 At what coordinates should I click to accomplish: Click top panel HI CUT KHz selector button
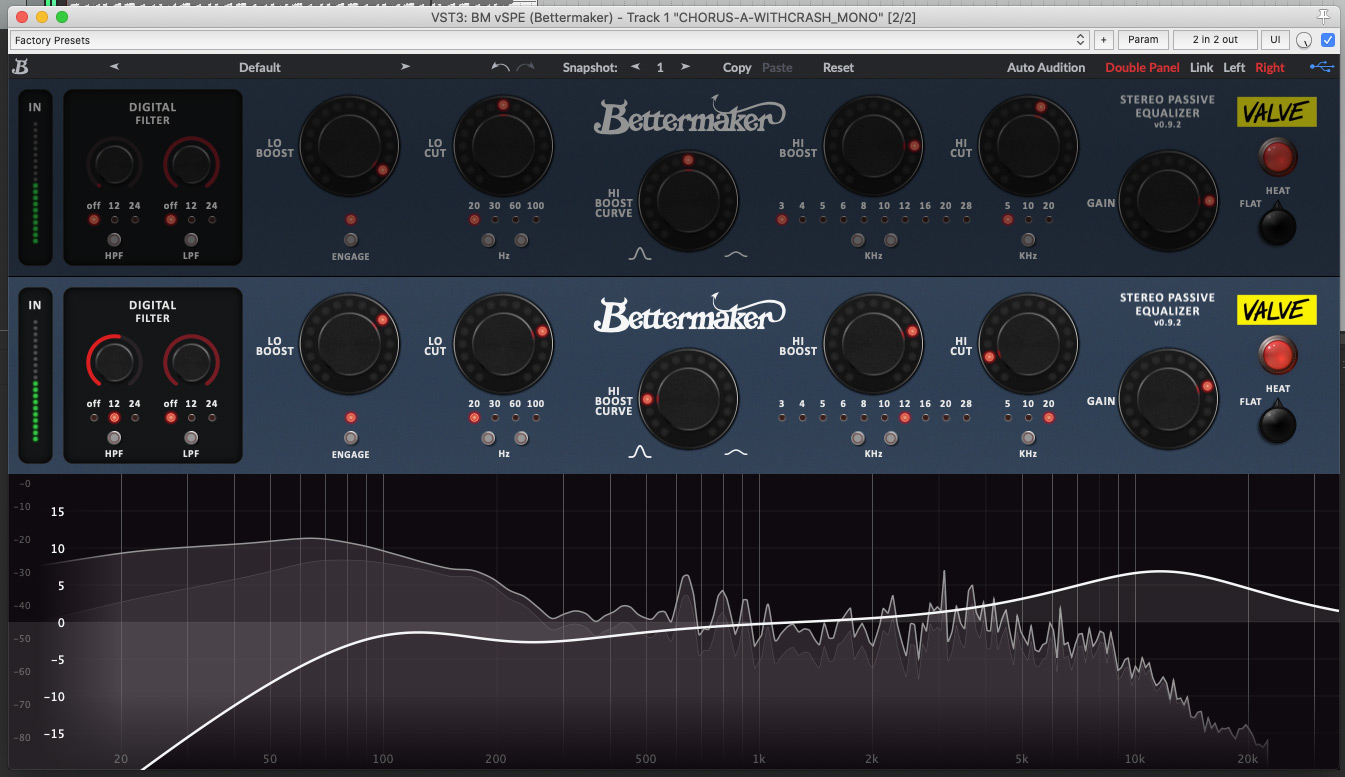(x=1028, y=240)
